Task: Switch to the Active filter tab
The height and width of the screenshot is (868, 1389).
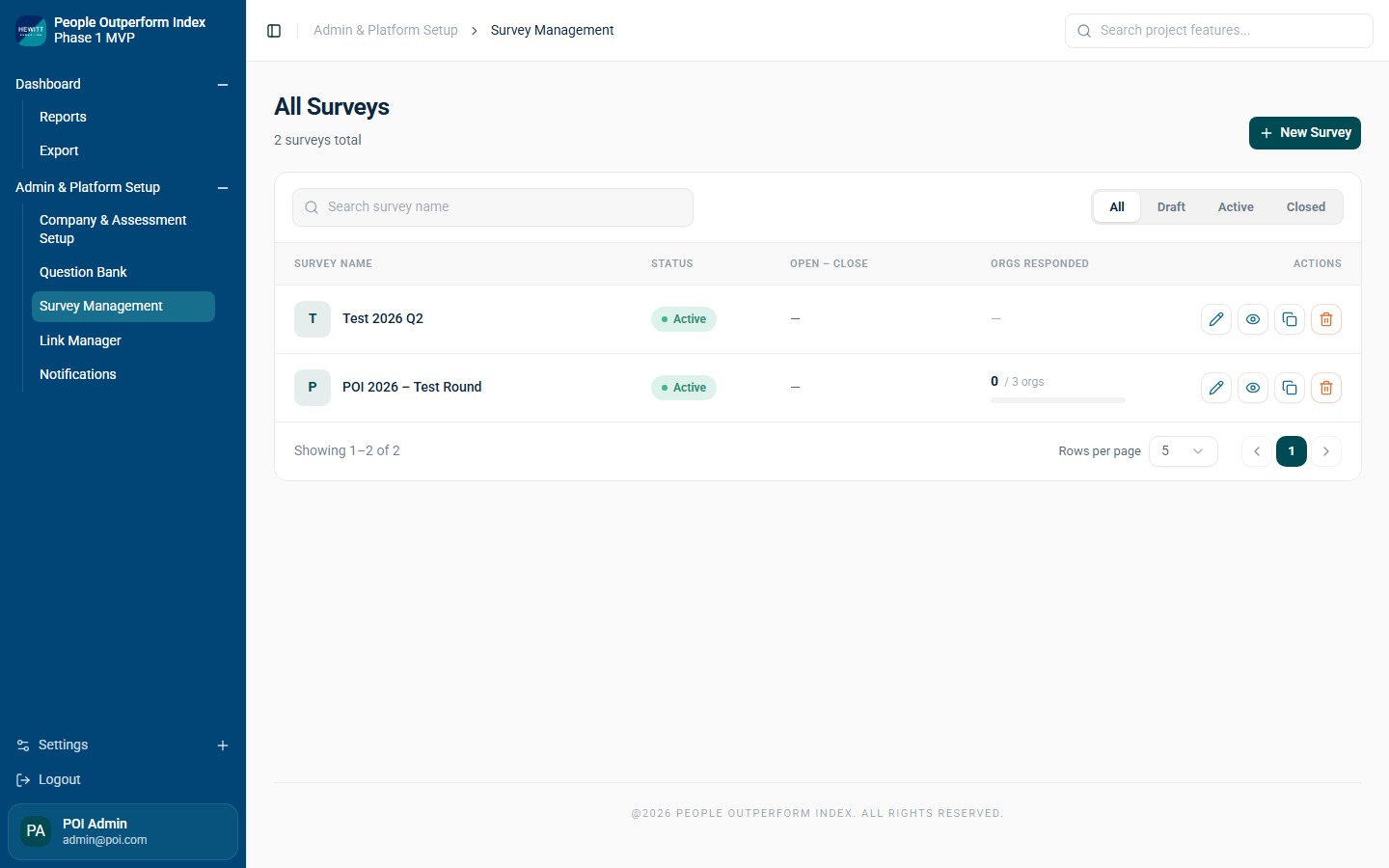Action: pos(1236,207)
